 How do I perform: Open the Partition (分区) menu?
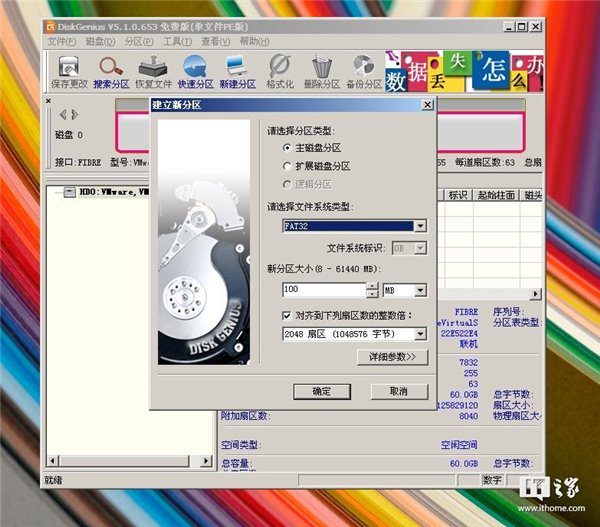[x=139, y=41]
